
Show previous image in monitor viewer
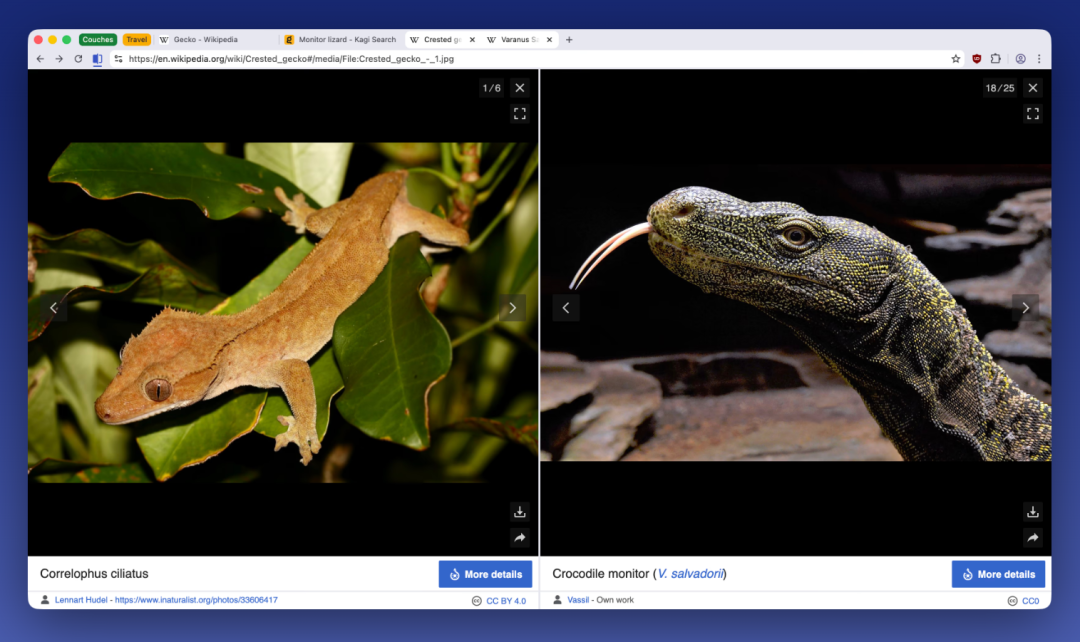[x=566, y=308]
